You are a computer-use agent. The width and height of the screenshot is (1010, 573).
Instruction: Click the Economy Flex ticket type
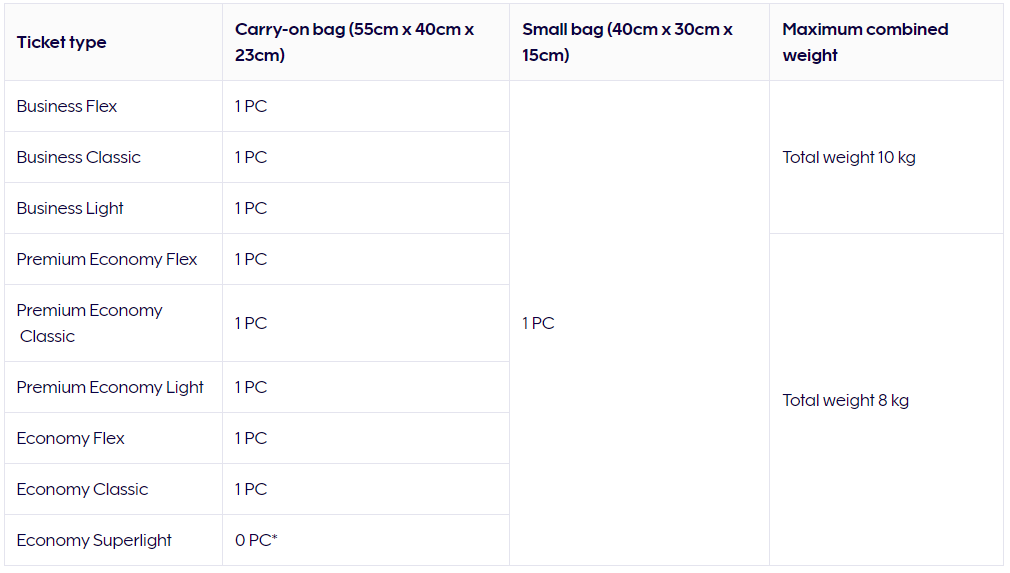coord(71,439)
